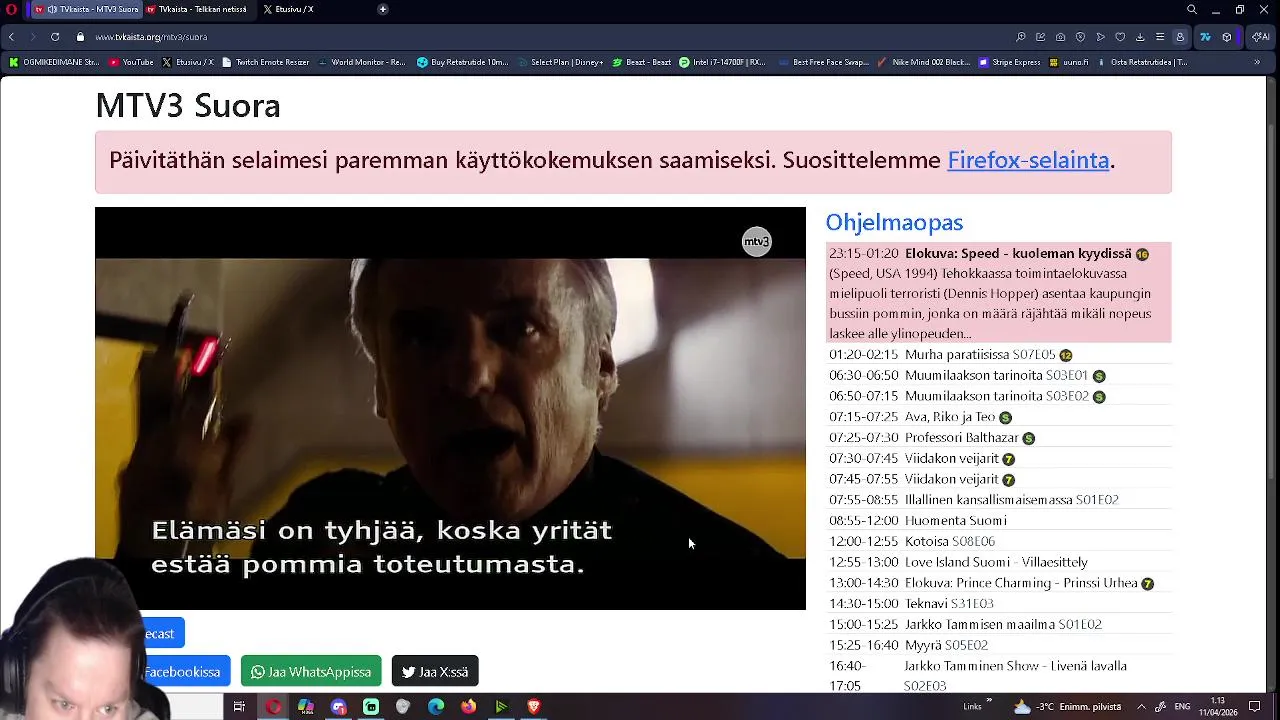
Task: Search tabs with top-right magnifier
Action: [1192, 9]
